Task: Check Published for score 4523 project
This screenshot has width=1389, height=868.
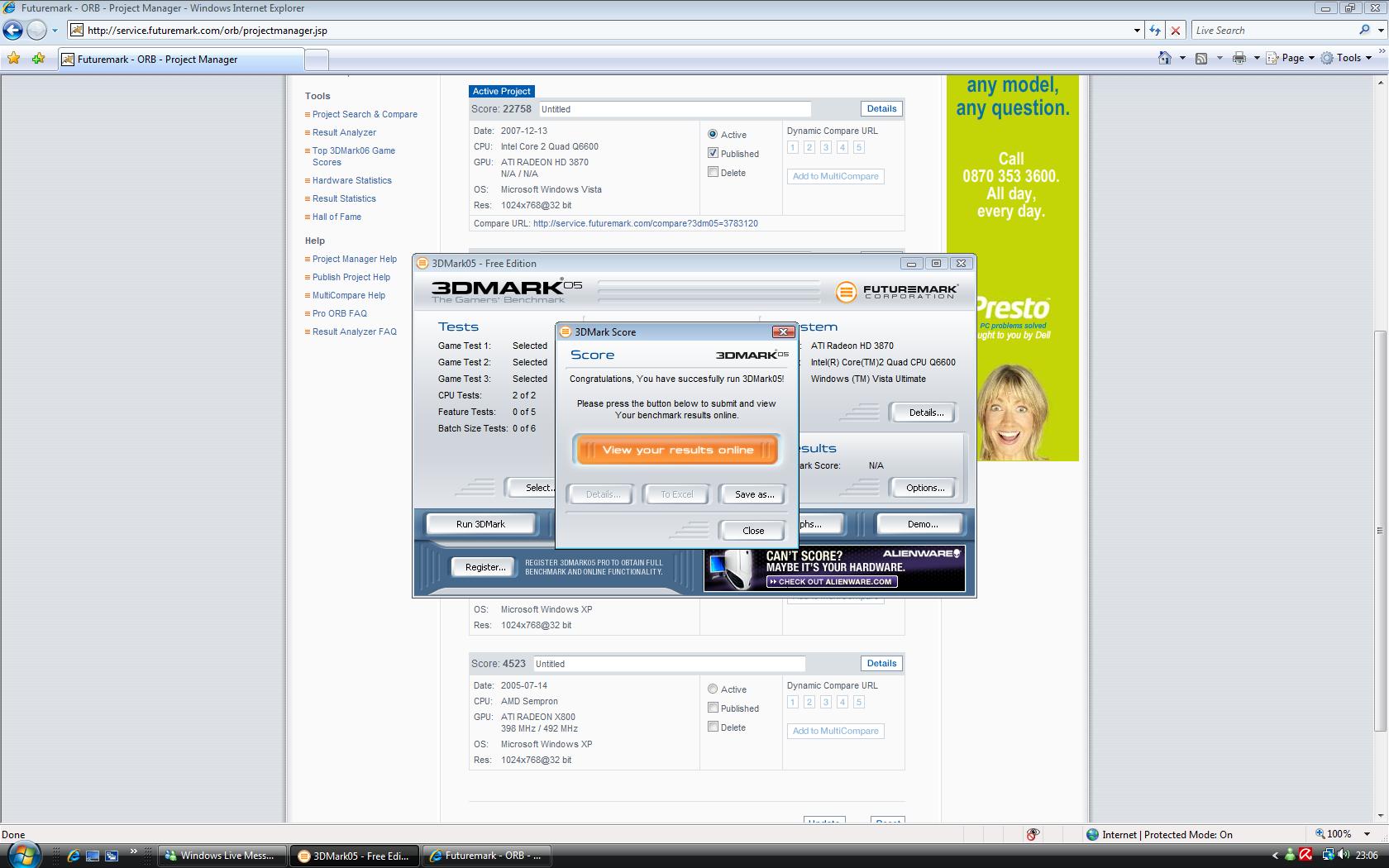Action: click(x=713, y=708)
